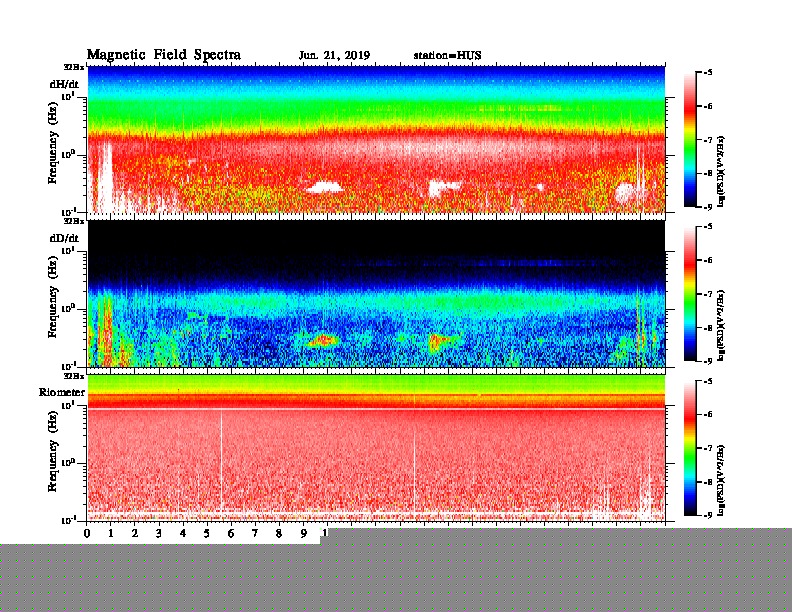This screenshot has height=612, width=792.
Task: Click the hour tick label "2" on time axis
Action: tap(135, 533)
